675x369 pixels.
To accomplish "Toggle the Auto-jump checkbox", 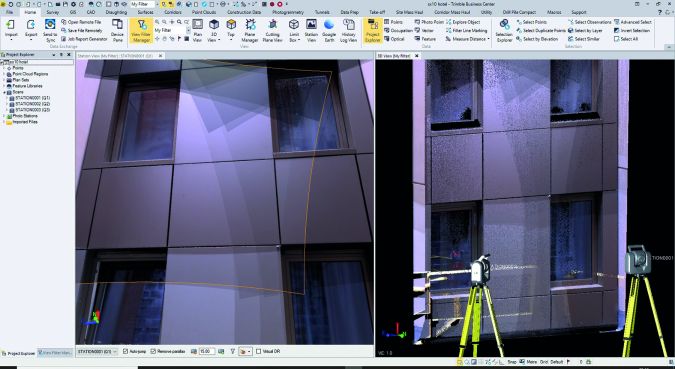I will [x=125, y=351].
